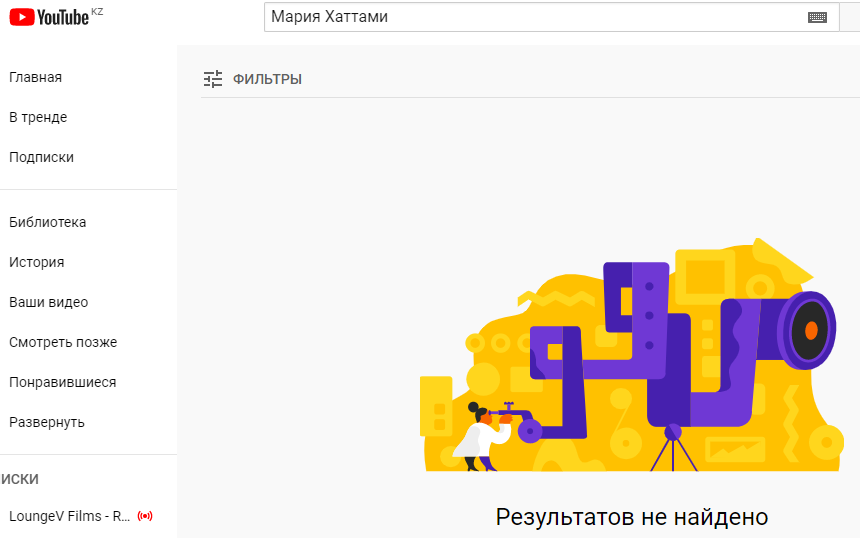Viewport: 860px width, 538px height.
Task: Open Ваши видео in the sidebar
Action: (x=48, y=302)
